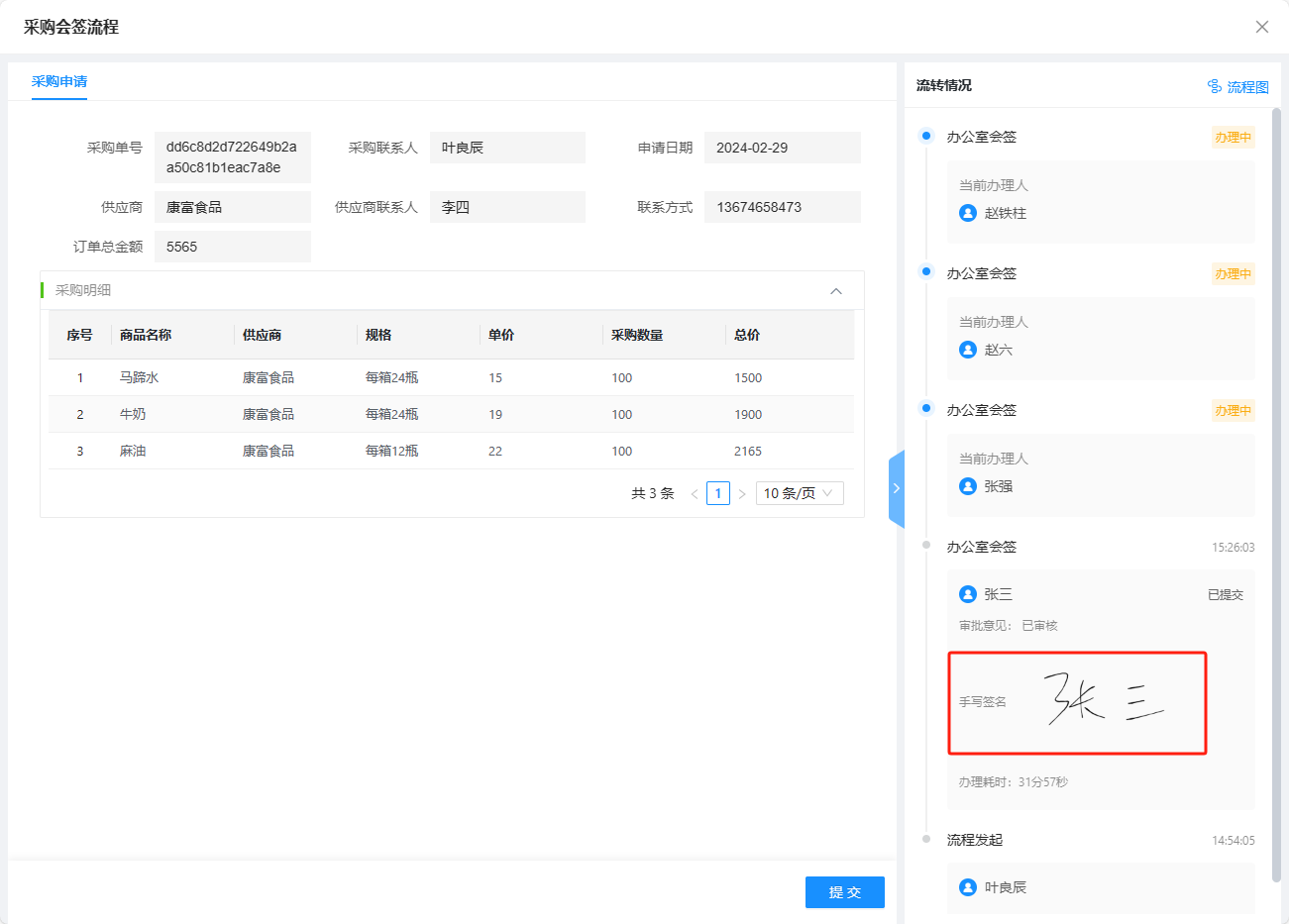Screen dimensions: 1289x924
Task: Open the 流程图 link
Action: (1246, 87)
